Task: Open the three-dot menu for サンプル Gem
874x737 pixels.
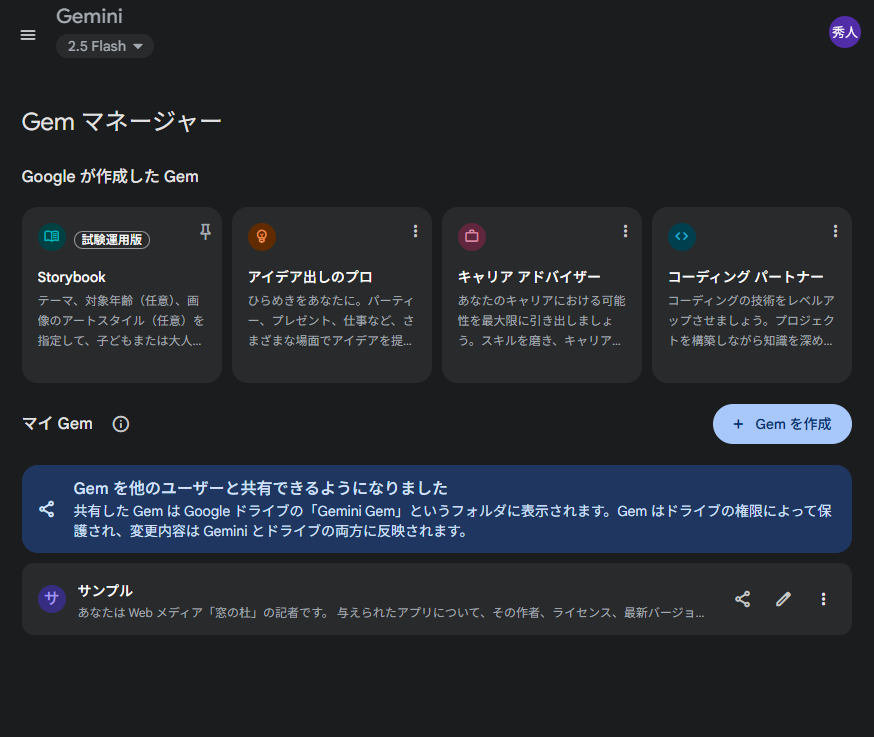Action: pos(823,598)
